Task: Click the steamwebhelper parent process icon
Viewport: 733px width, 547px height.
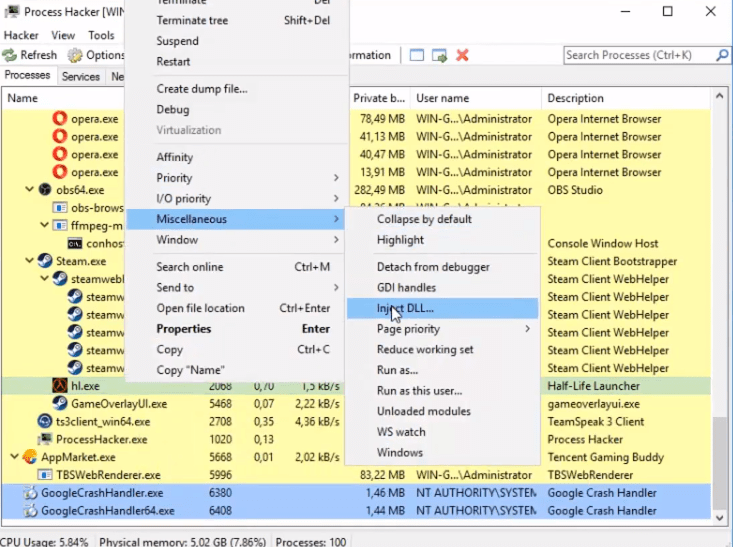Action: (60, 279)
